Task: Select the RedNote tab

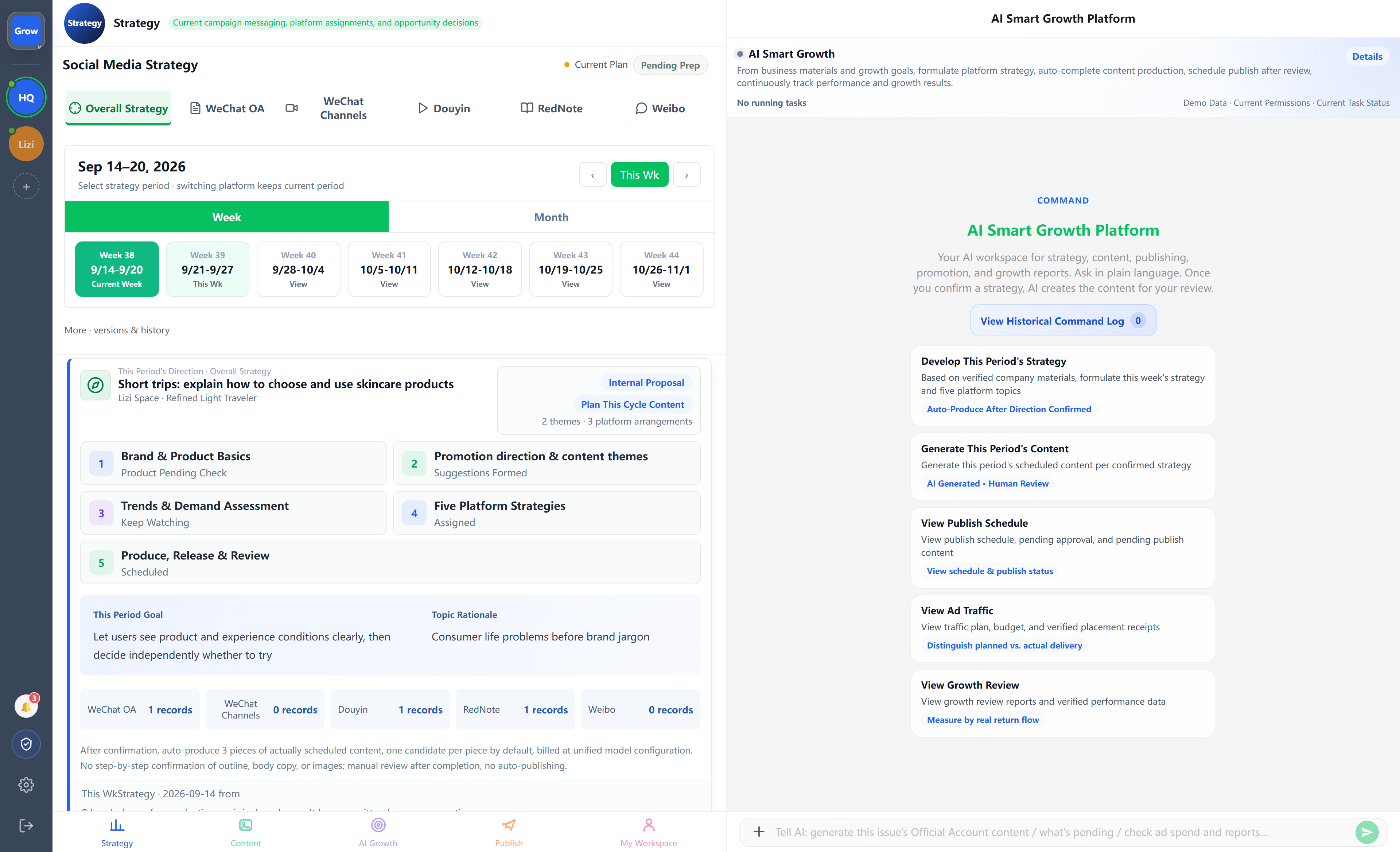Action: (552, 108)
